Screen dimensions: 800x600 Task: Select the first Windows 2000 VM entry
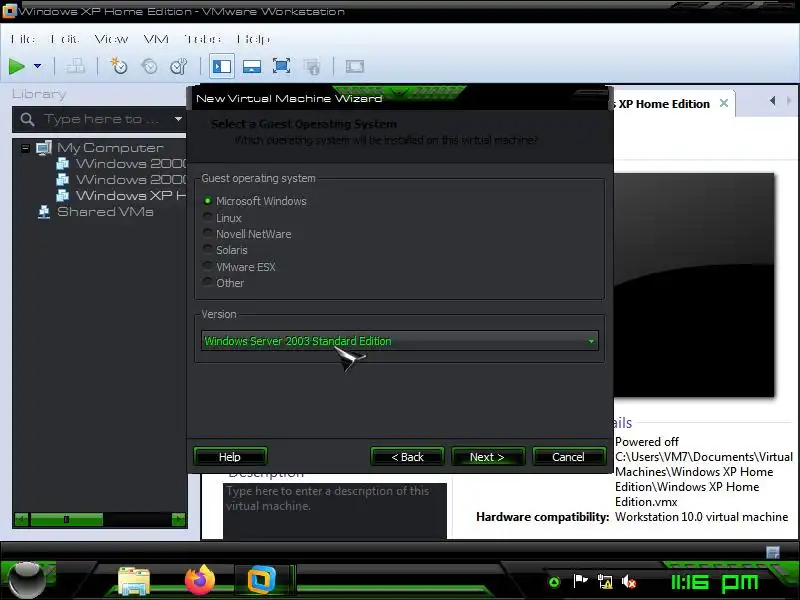(x=132, y=164)
